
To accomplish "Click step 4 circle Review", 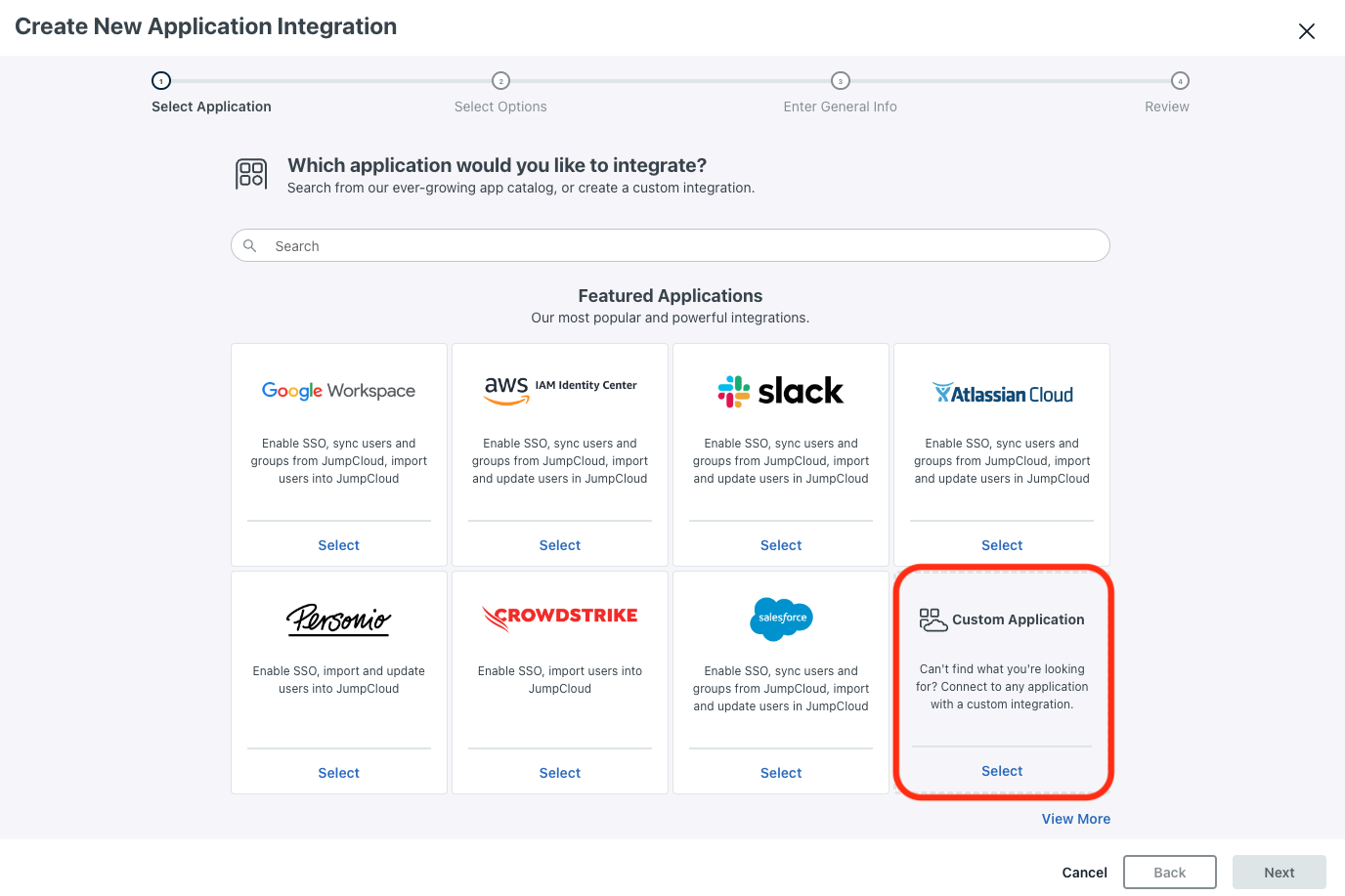I will click(1180, 81).
